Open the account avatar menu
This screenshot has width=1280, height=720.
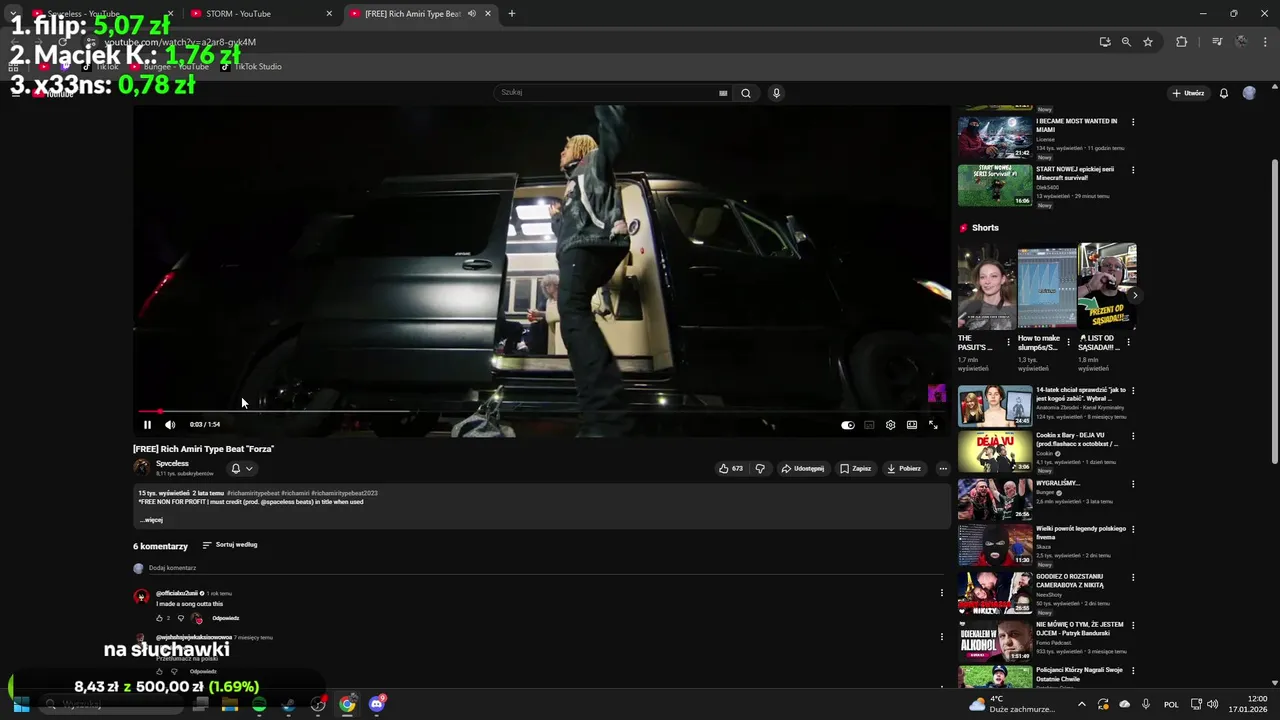tap(1249, 93)
